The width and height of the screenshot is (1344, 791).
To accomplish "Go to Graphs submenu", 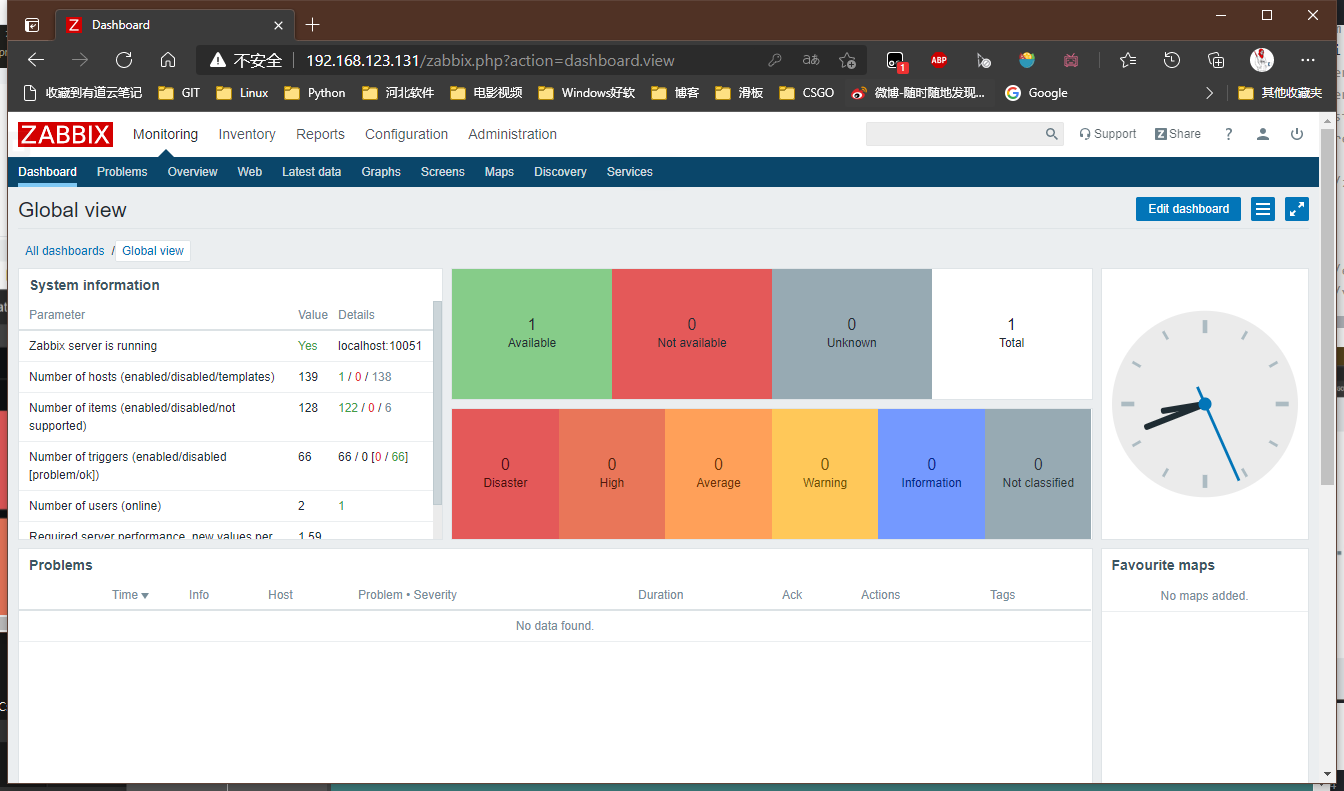I will (x=381, y=172).
